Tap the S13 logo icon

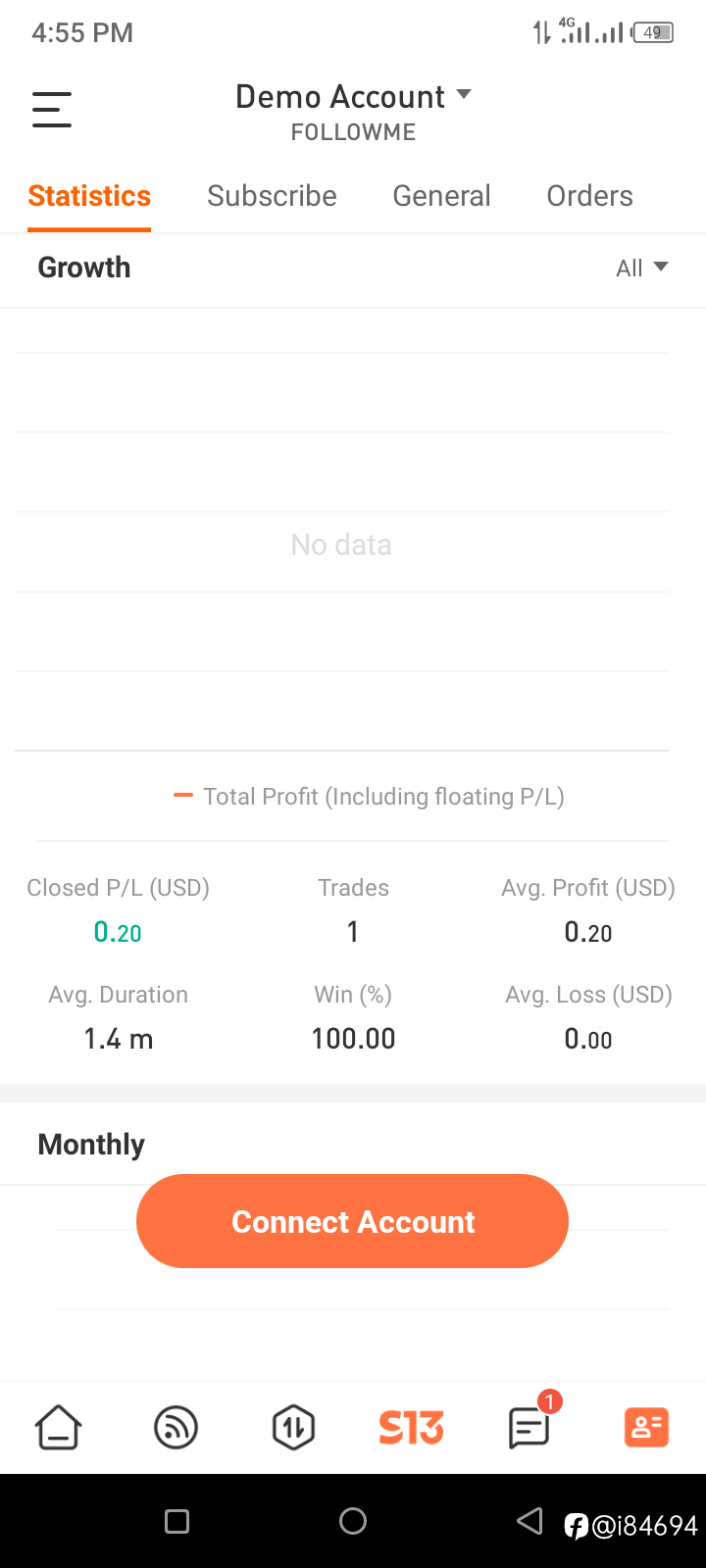(x=411, y=1428)
